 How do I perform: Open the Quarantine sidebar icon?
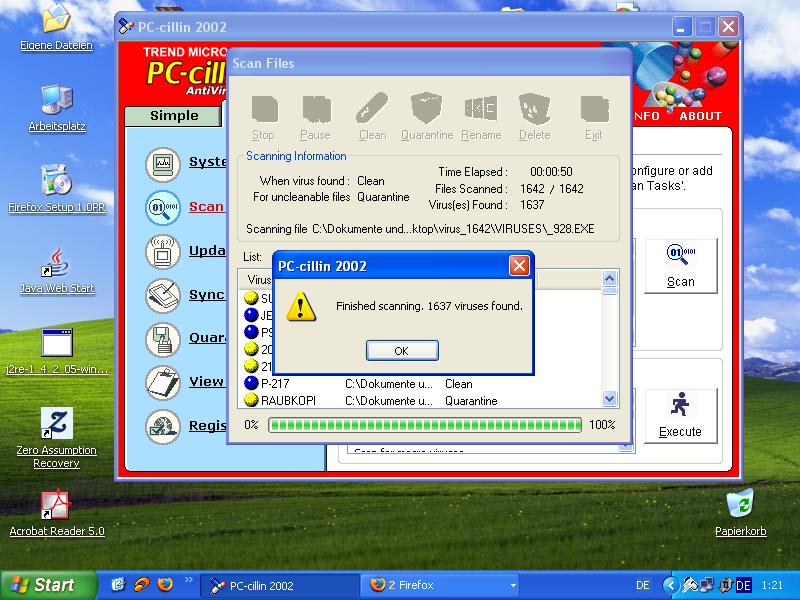[x=163, y=339]
